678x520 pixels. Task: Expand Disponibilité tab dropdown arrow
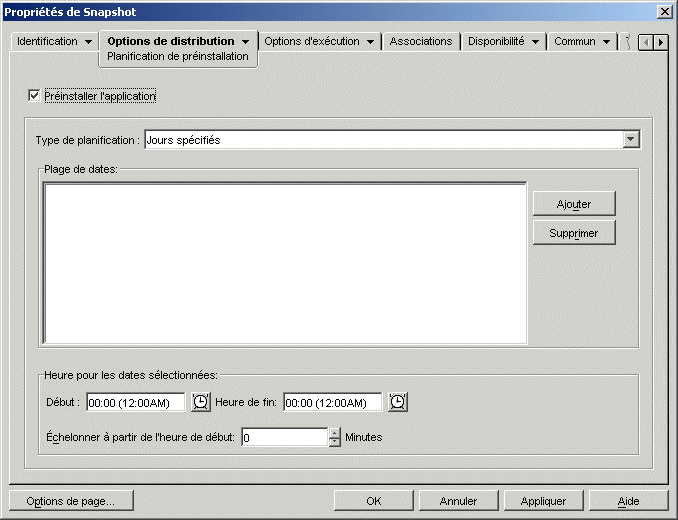click(535, 42)
